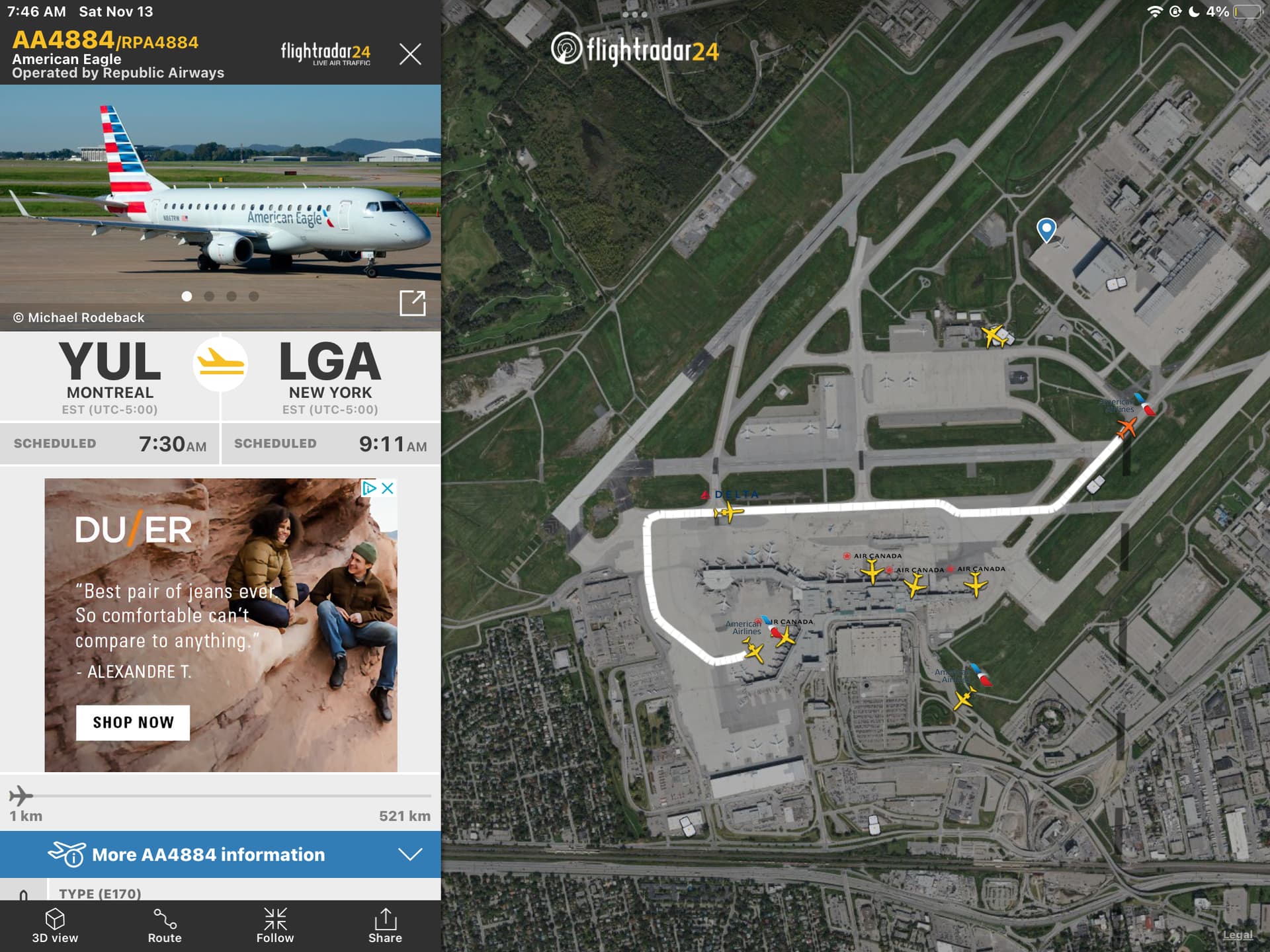Open the 3D view
The image size is (1270, 952).
(55, 926)
